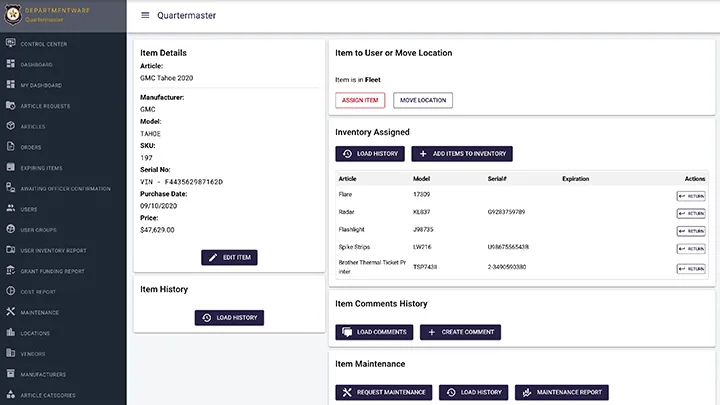Return the Spike Strips item
Image resolution: width=720 pixels, height=405 pixels.
point(691,249)
